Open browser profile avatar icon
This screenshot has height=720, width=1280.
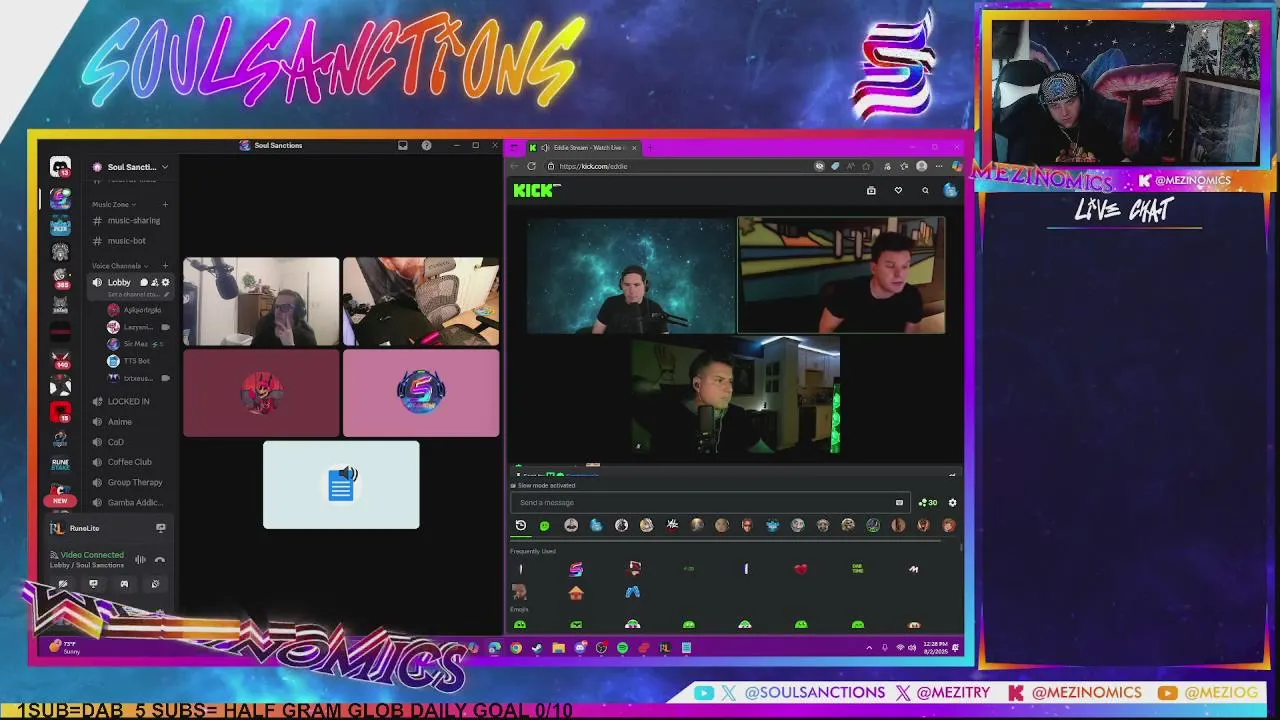coord(921,166)
